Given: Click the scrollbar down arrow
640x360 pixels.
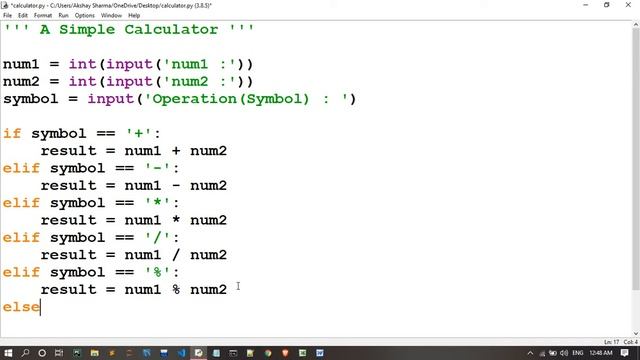Looking at the screenshot, I should [636, 333].
